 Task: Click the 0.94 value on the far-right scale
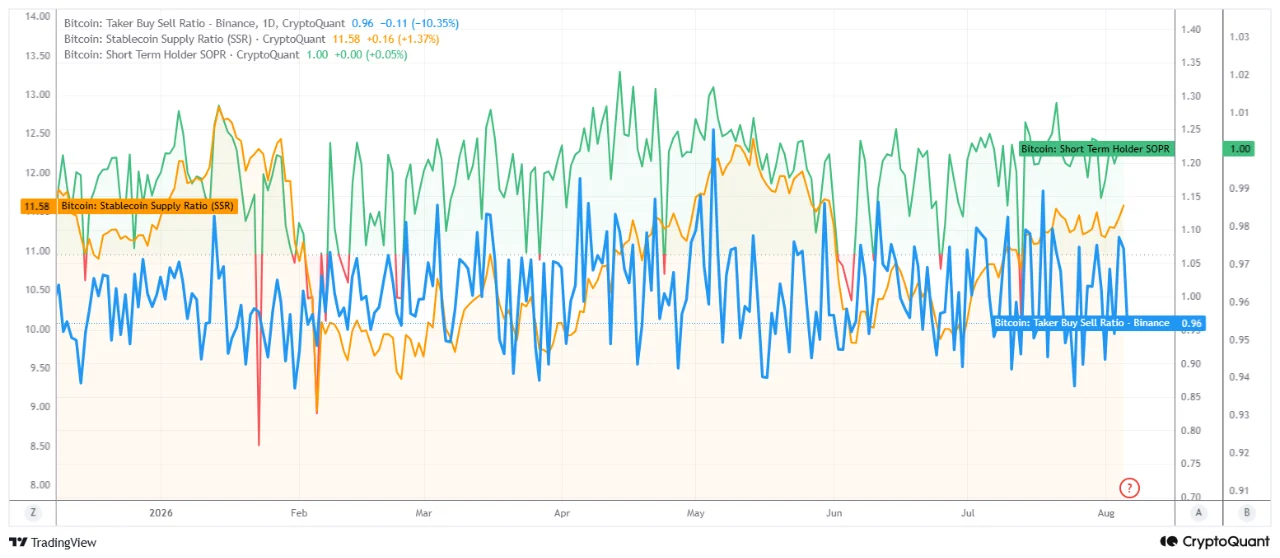click(1239, 377)
